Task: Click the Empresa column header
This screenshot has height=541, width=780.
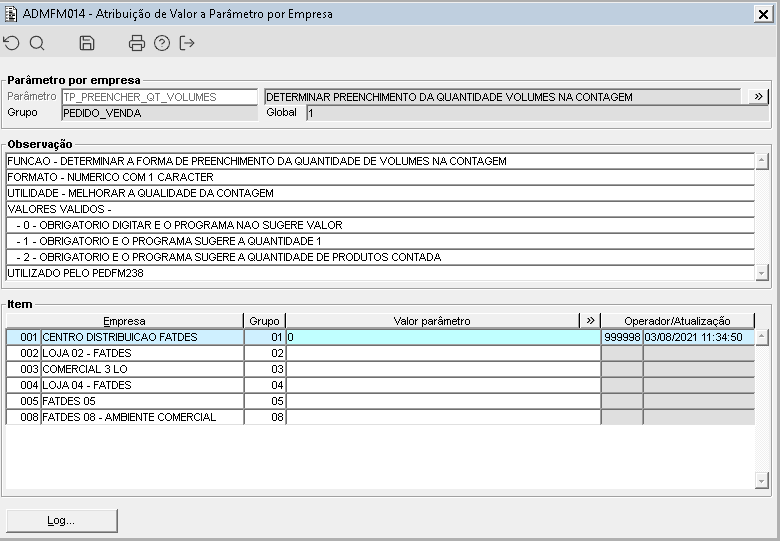Action: 124,321
